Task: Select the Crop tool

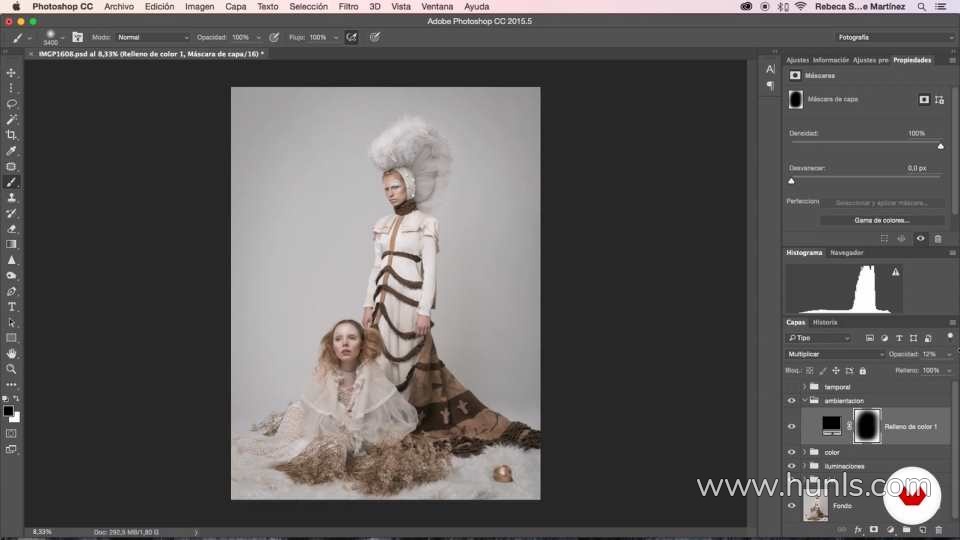Action: tap(12, 135)
